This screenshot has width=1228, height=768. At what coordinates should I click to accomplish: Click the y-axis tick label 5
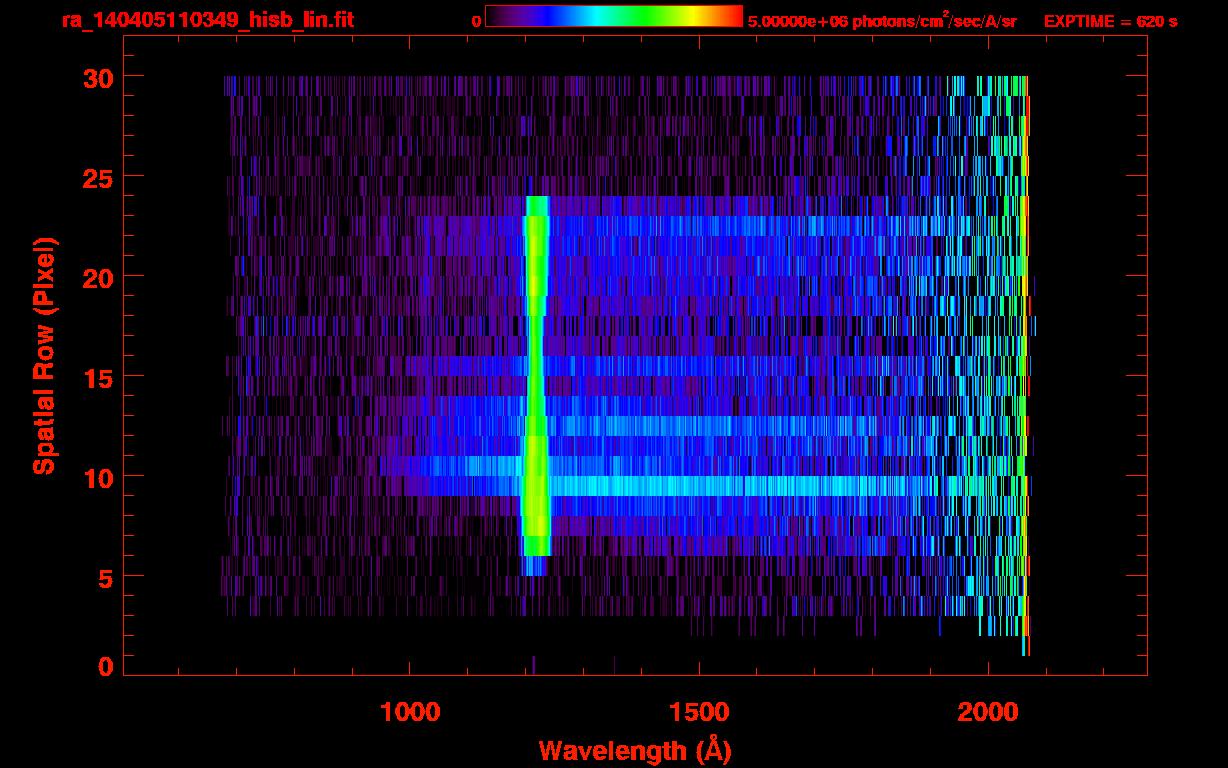[x=106, y=577]
